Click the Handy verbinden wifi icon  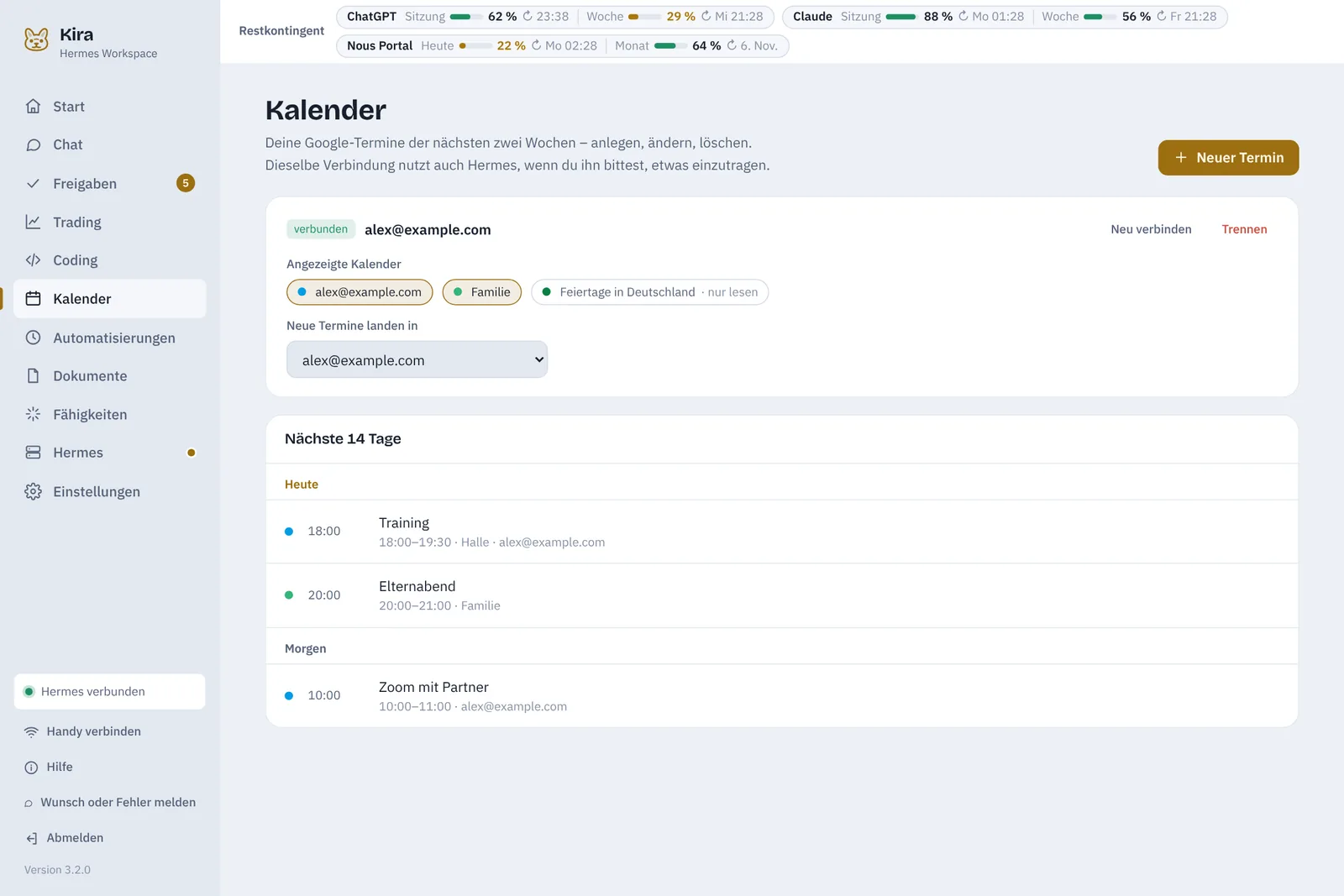click(31, 732)
